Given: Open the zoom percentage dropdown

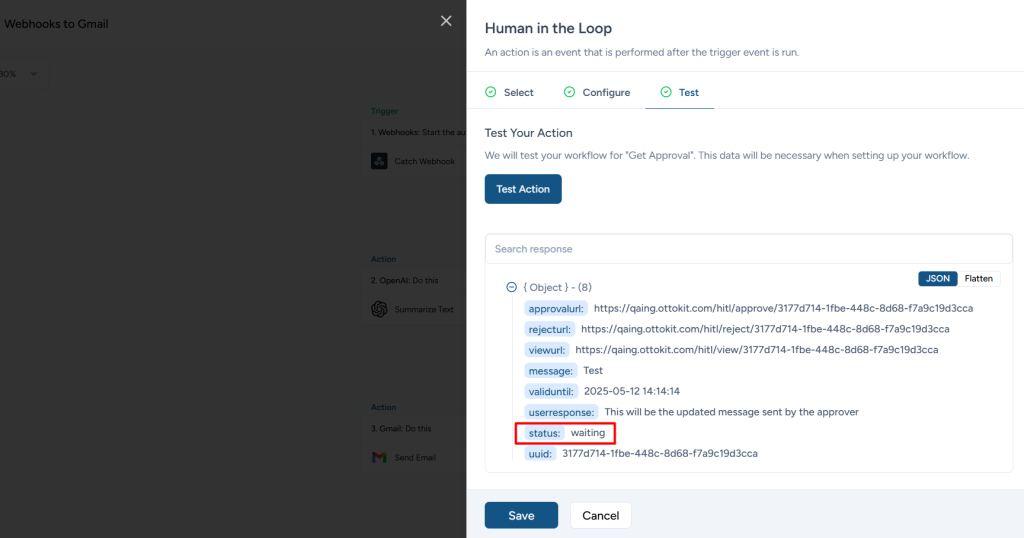Looking at the screenshot, I should (x=33, y=74).
